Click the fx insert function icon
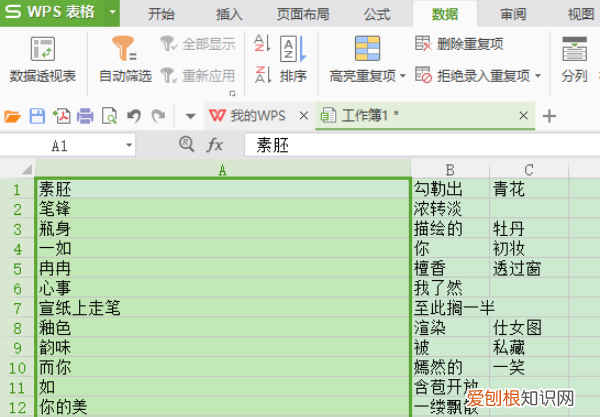600x417 pixels. (215, 145)
